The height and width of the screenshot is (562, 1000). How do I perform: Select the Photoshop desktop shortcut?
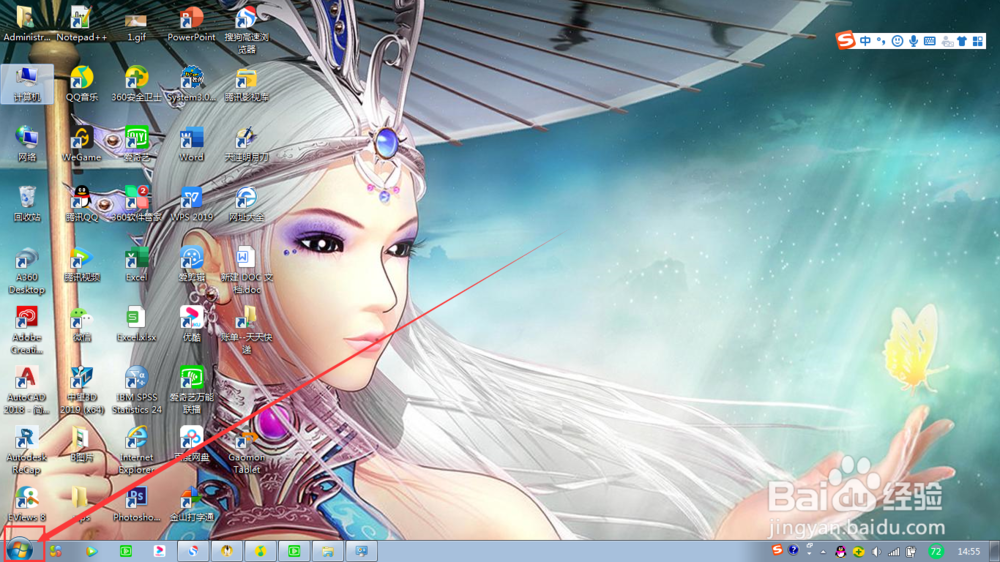(x=136, y=504)
